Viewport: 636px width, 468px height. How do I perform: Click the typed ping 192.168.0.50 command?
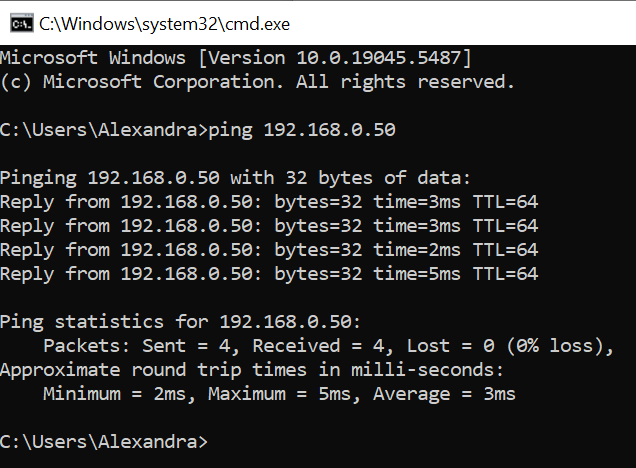[301, 130]
